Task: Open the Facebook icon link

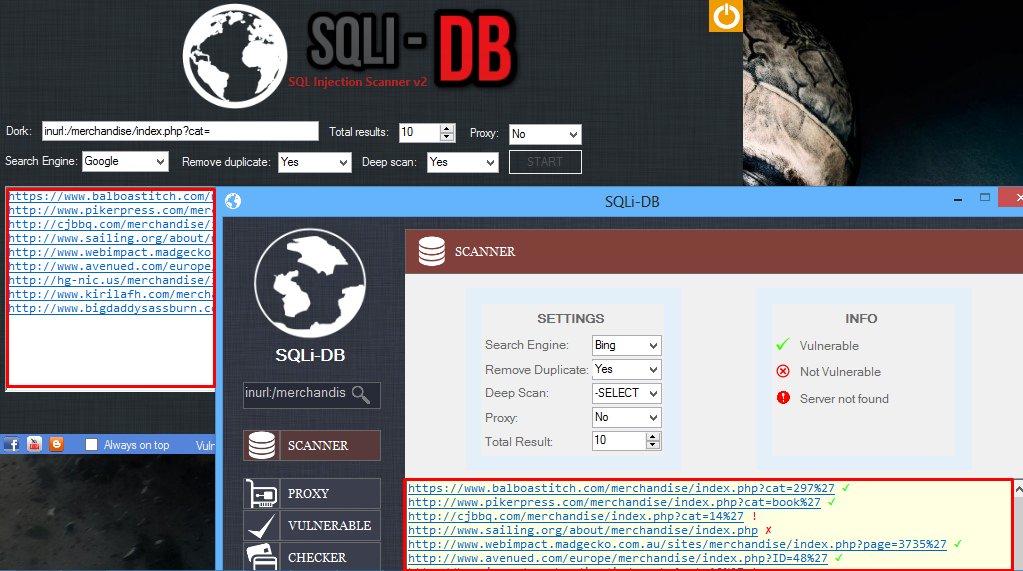Action: 12,445
